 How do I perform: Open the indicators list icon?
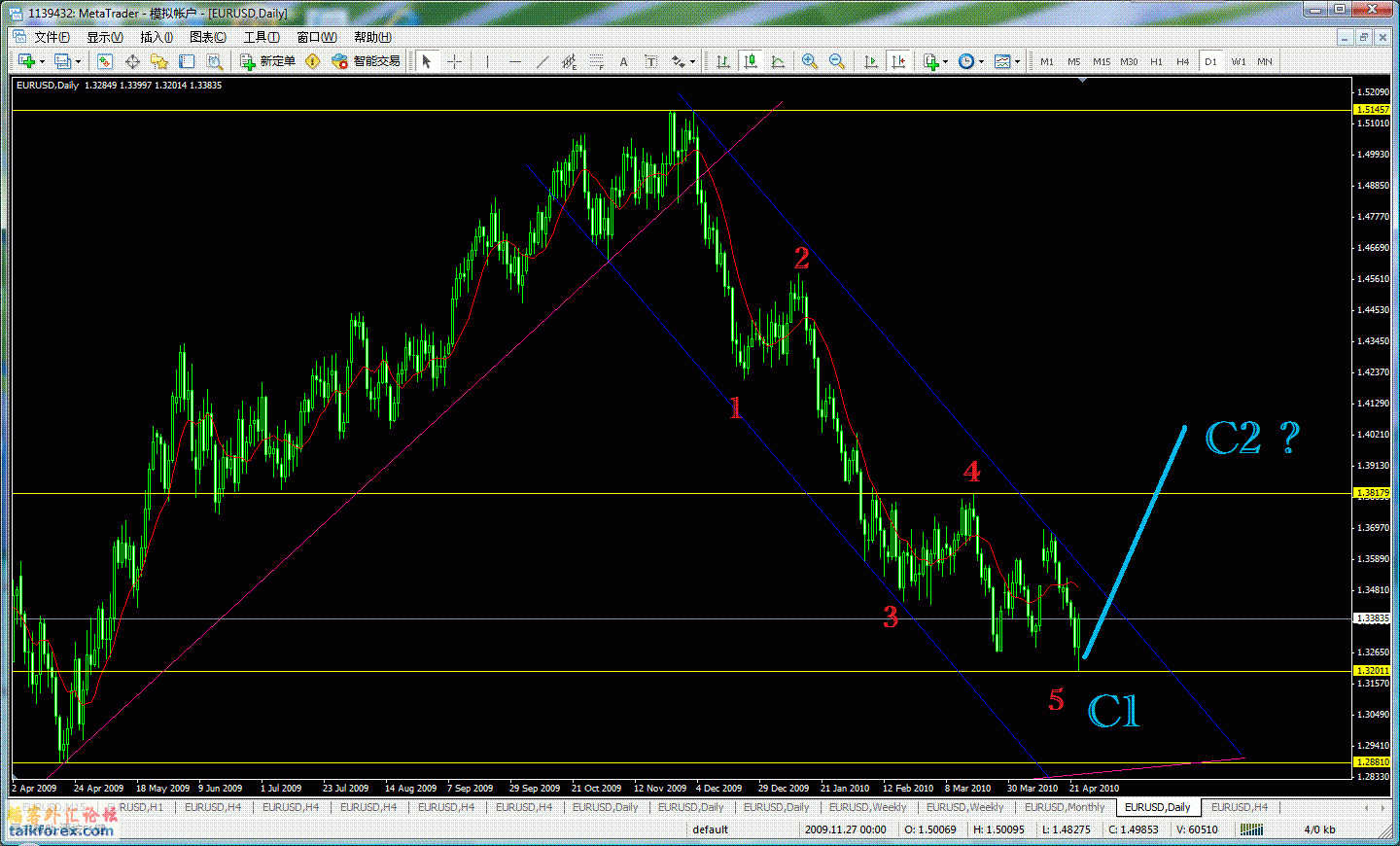click(930, 61)
